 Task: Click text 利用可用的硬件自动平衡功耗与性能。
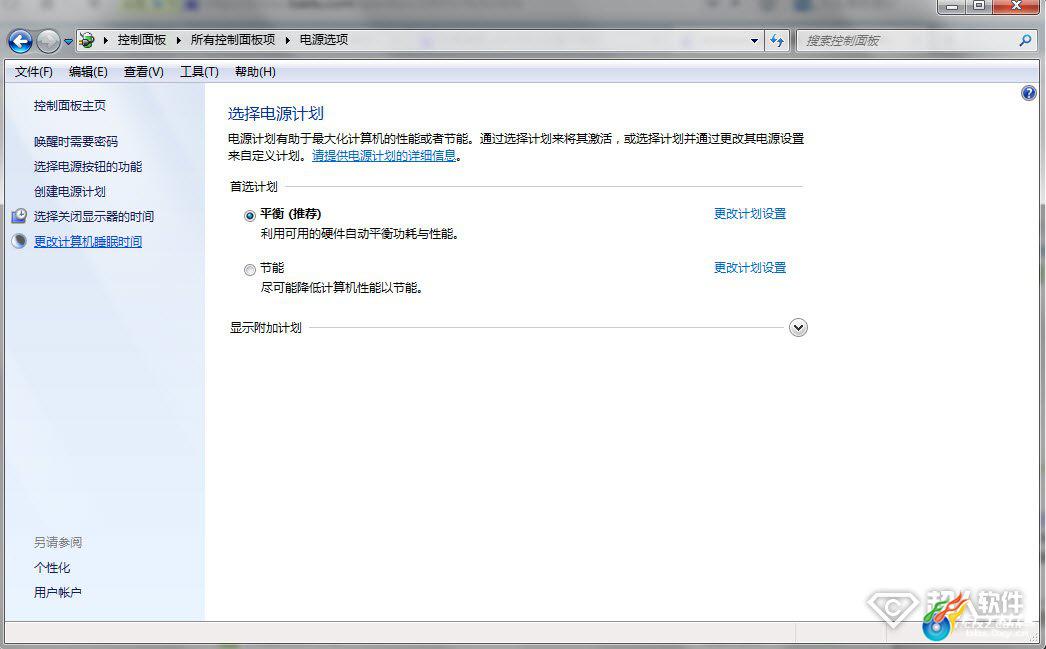360,234
